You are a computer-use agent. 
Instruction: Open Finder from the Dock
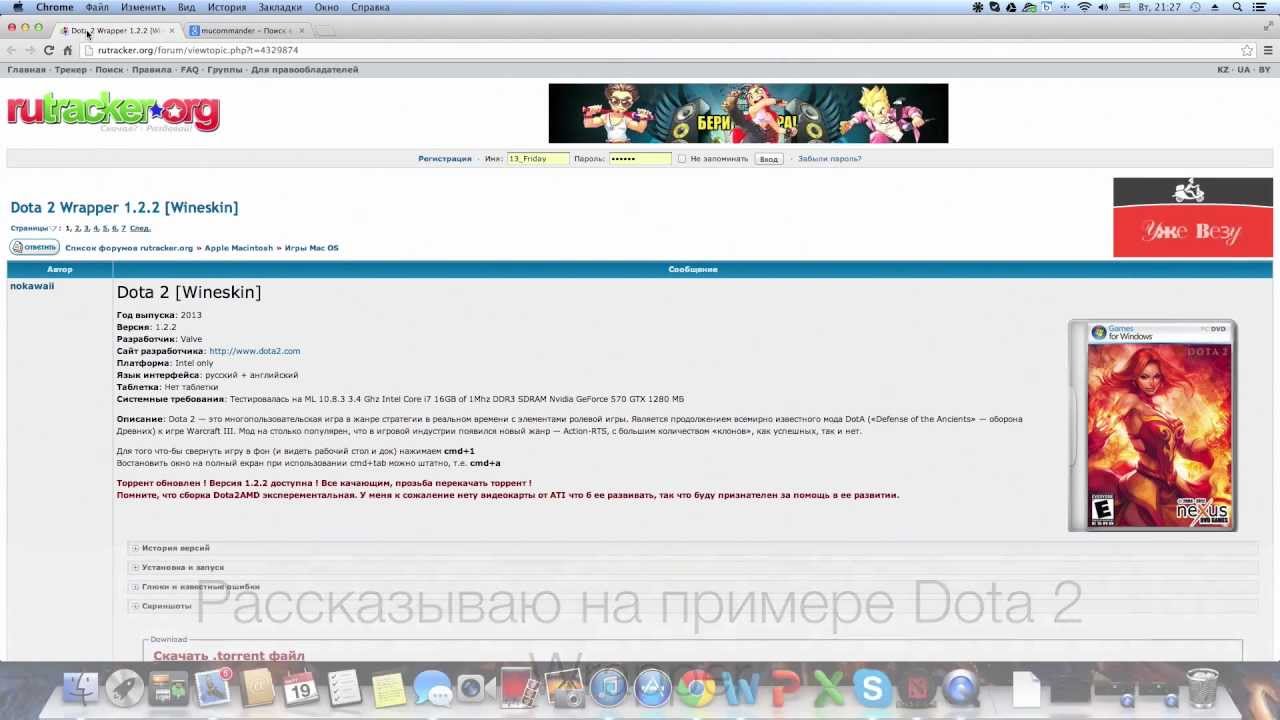pos(81,689)
